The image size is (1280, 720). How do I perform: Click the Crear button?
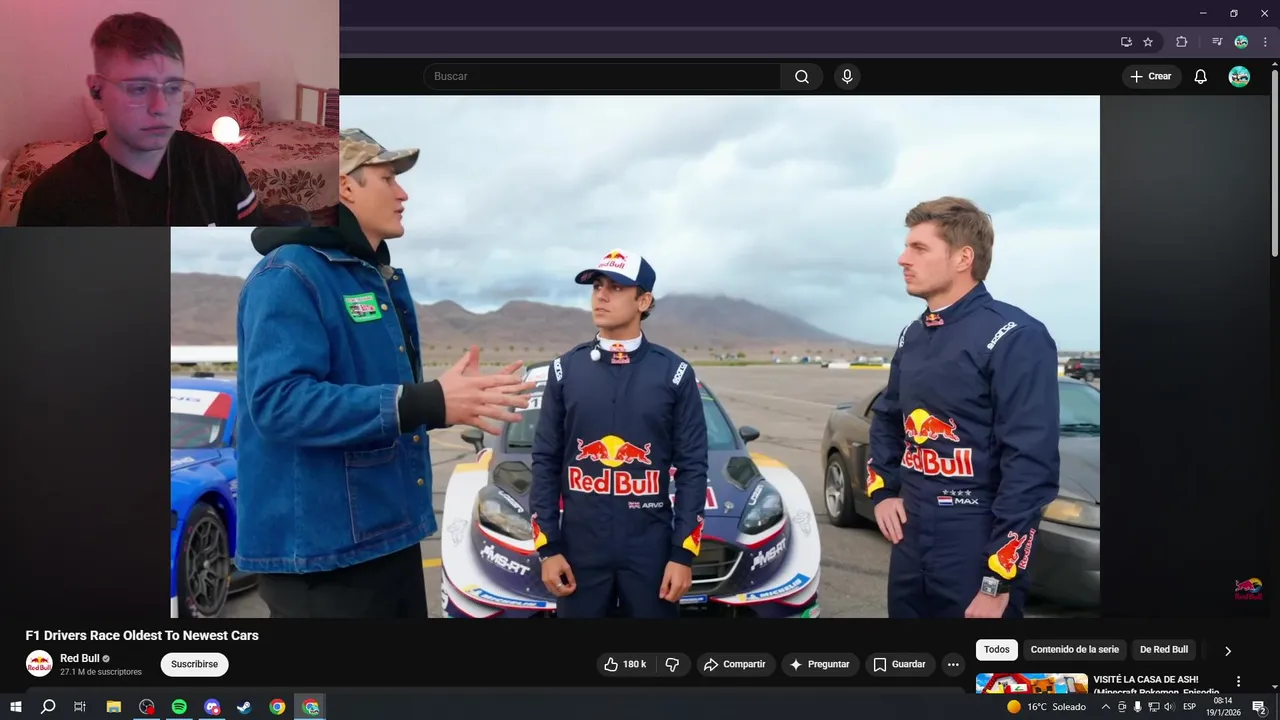(1151, 77)
